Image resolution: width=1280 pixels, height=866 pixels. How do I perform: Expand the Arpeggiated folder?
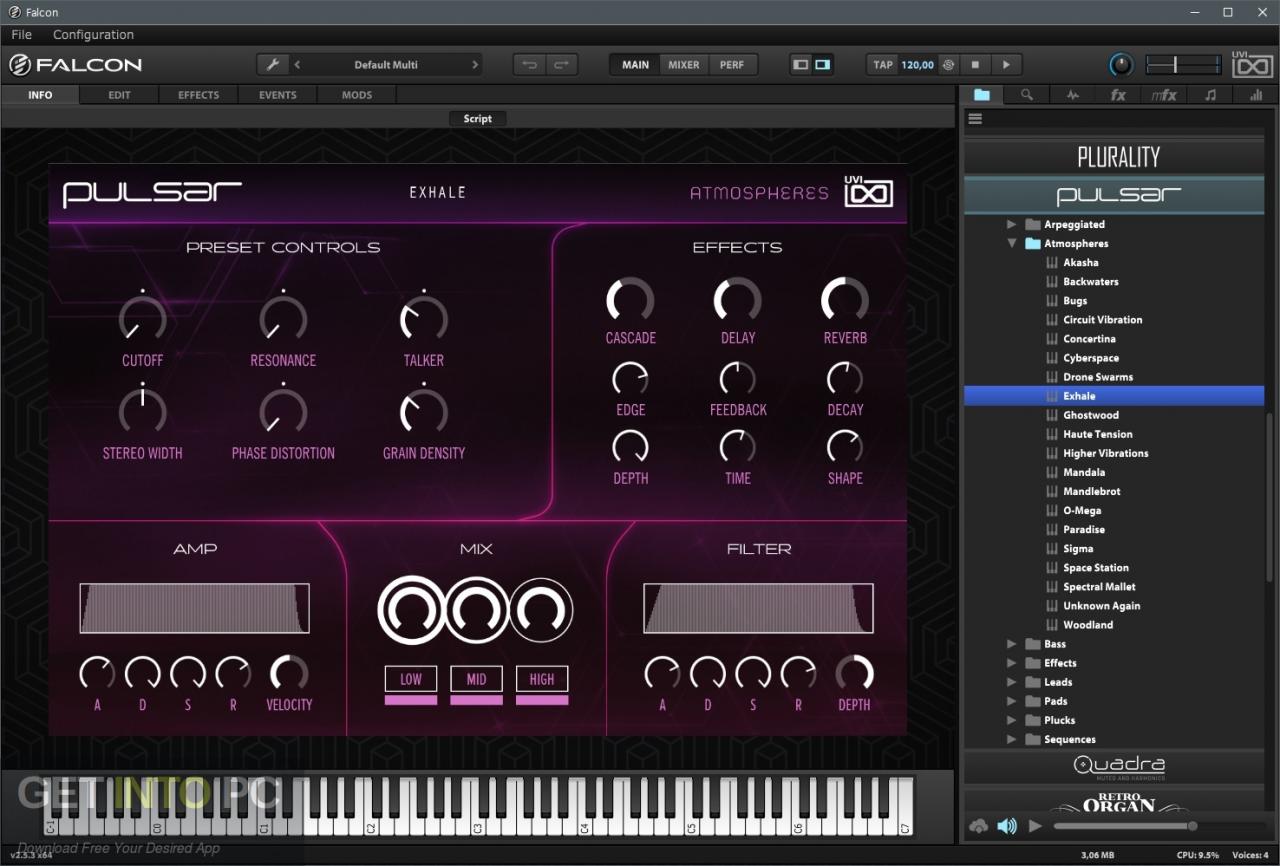[x=1012, y=224]
